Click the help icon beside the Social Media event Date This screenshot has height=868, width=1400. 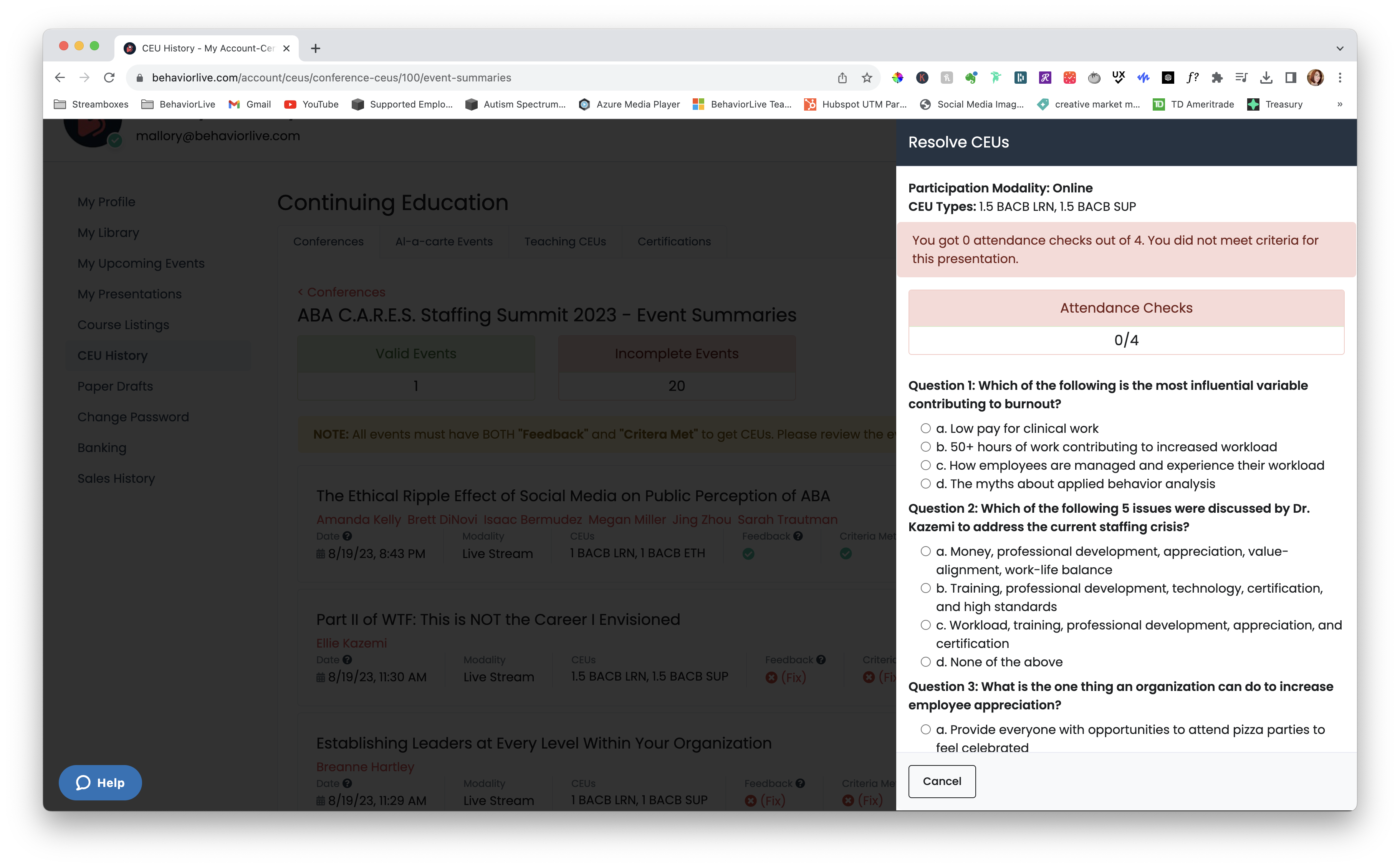coord(347,536)
